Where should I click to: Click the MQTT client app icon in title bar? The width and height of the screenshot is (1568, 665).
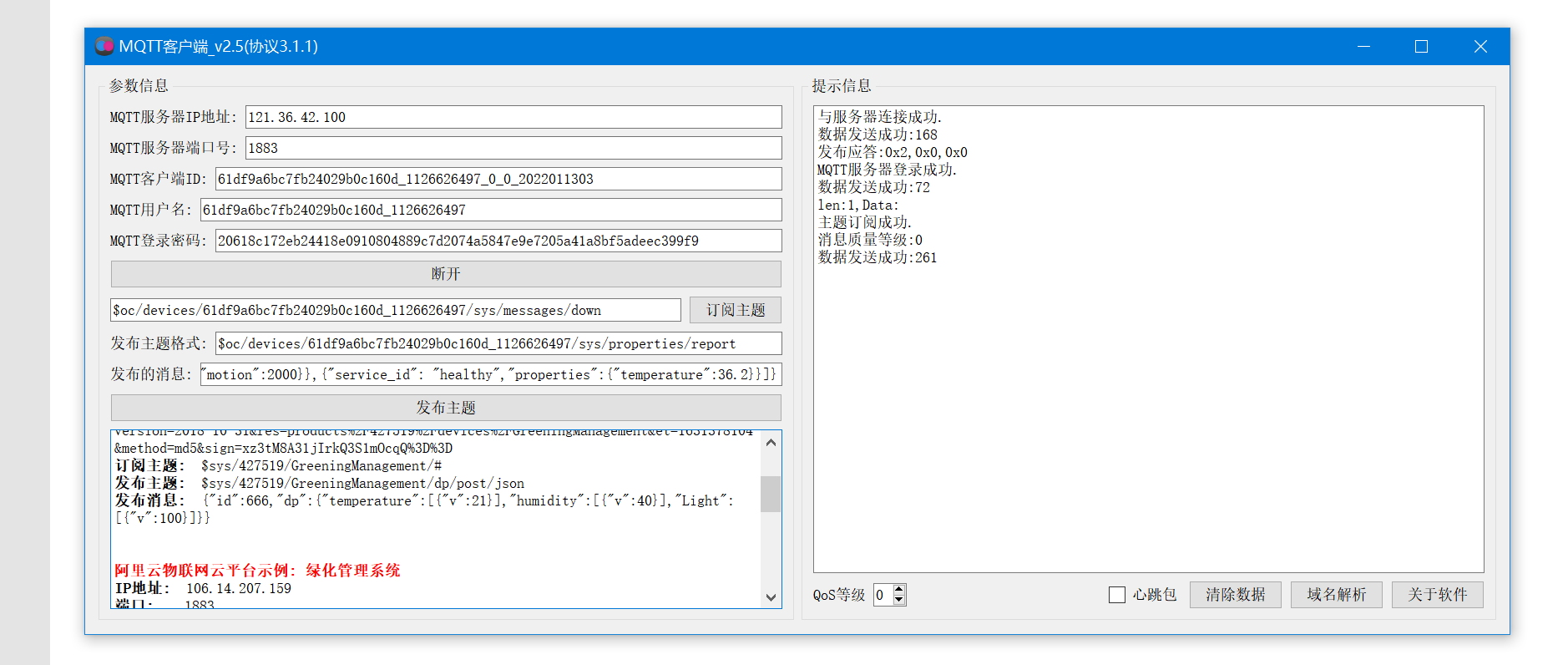click(x=104, y=46)
